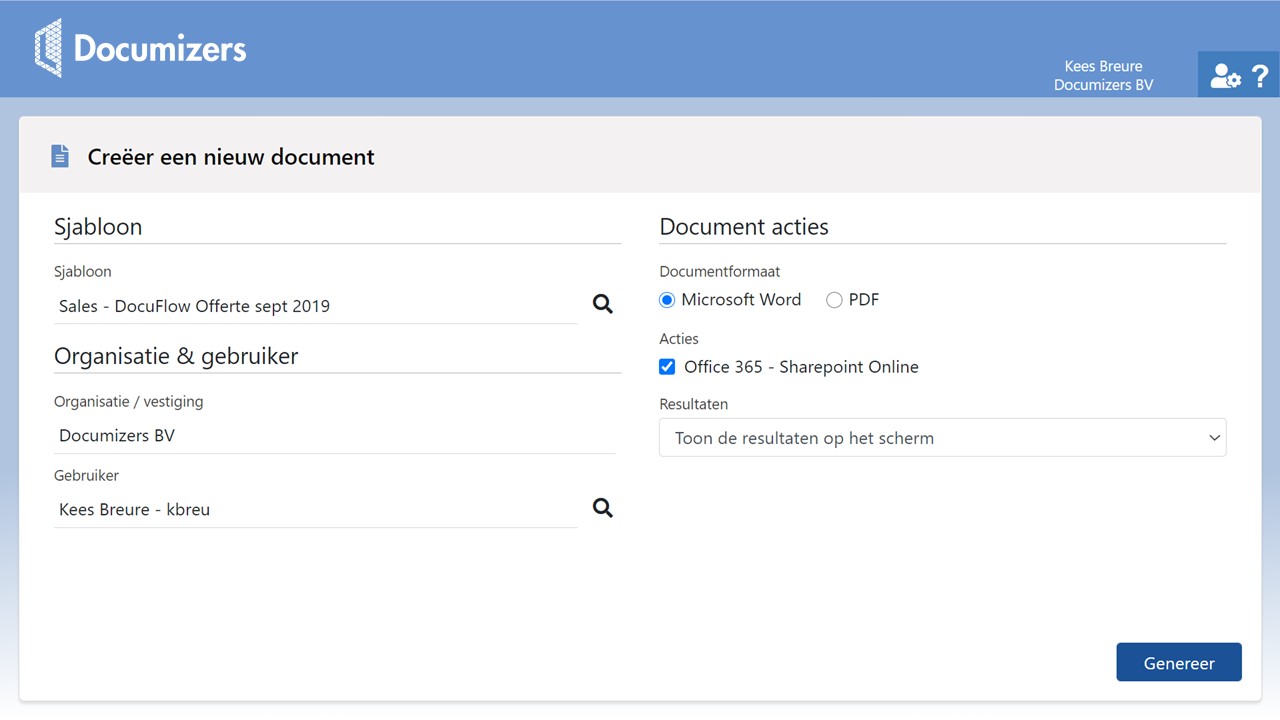Click the Kees Breure name in the header
Viewport: 1280px width, 720px height.
coord(1103,66)
